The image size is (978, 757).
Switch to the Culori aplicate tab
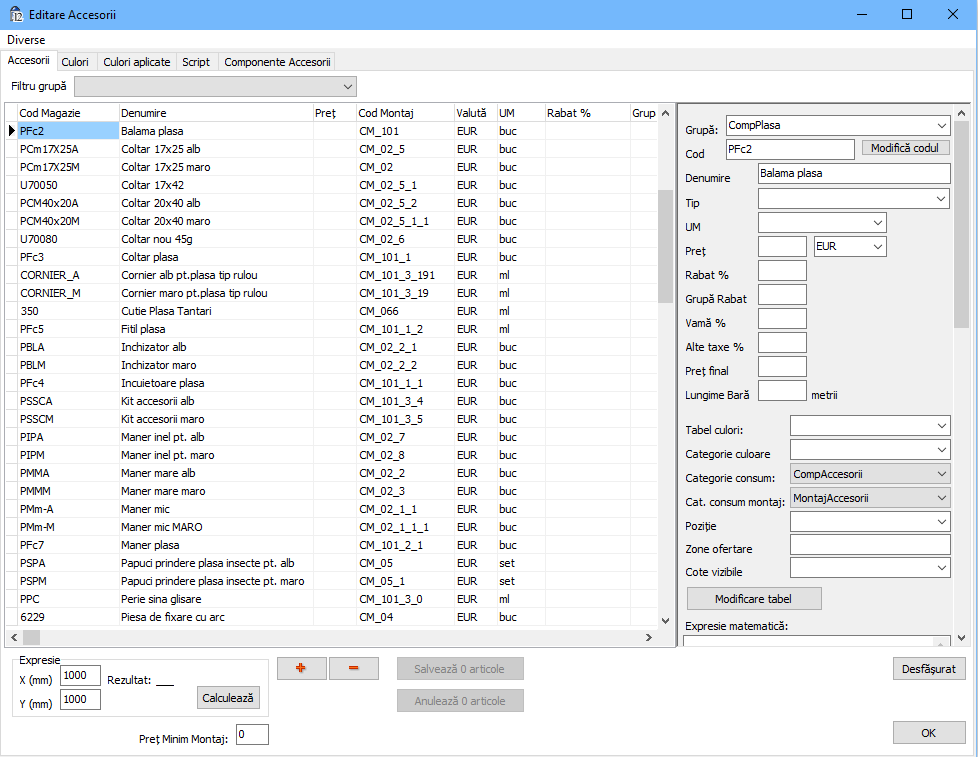pyautogui.click(x=137, y=62)
